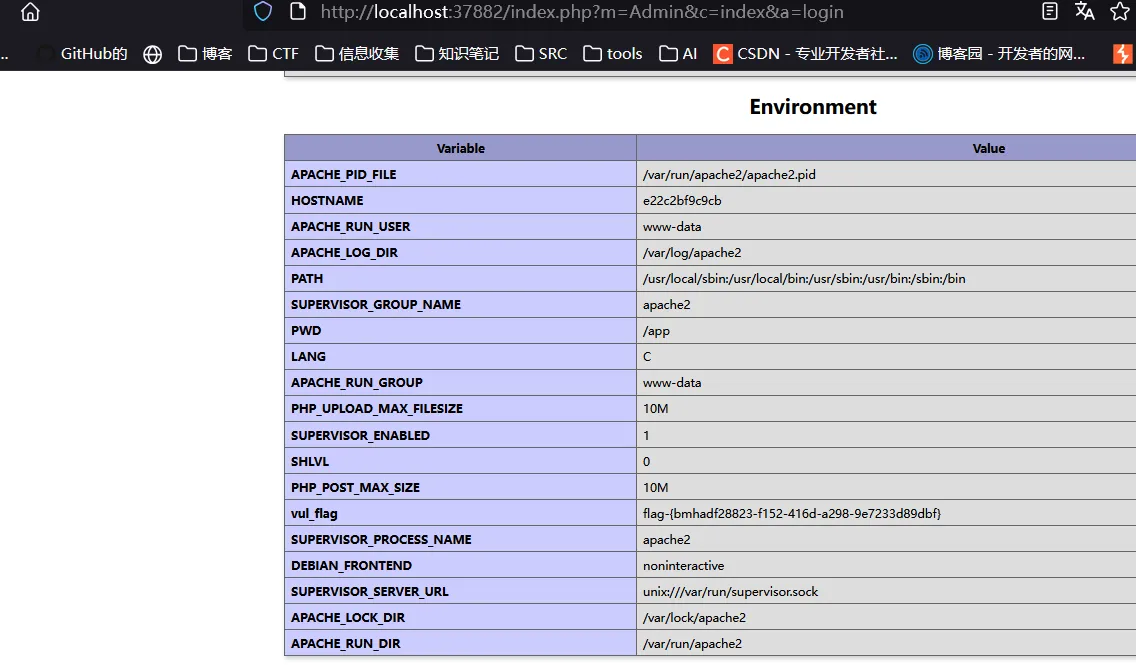
Task: Click the browser home icon
Action: [x=30, y=12]
